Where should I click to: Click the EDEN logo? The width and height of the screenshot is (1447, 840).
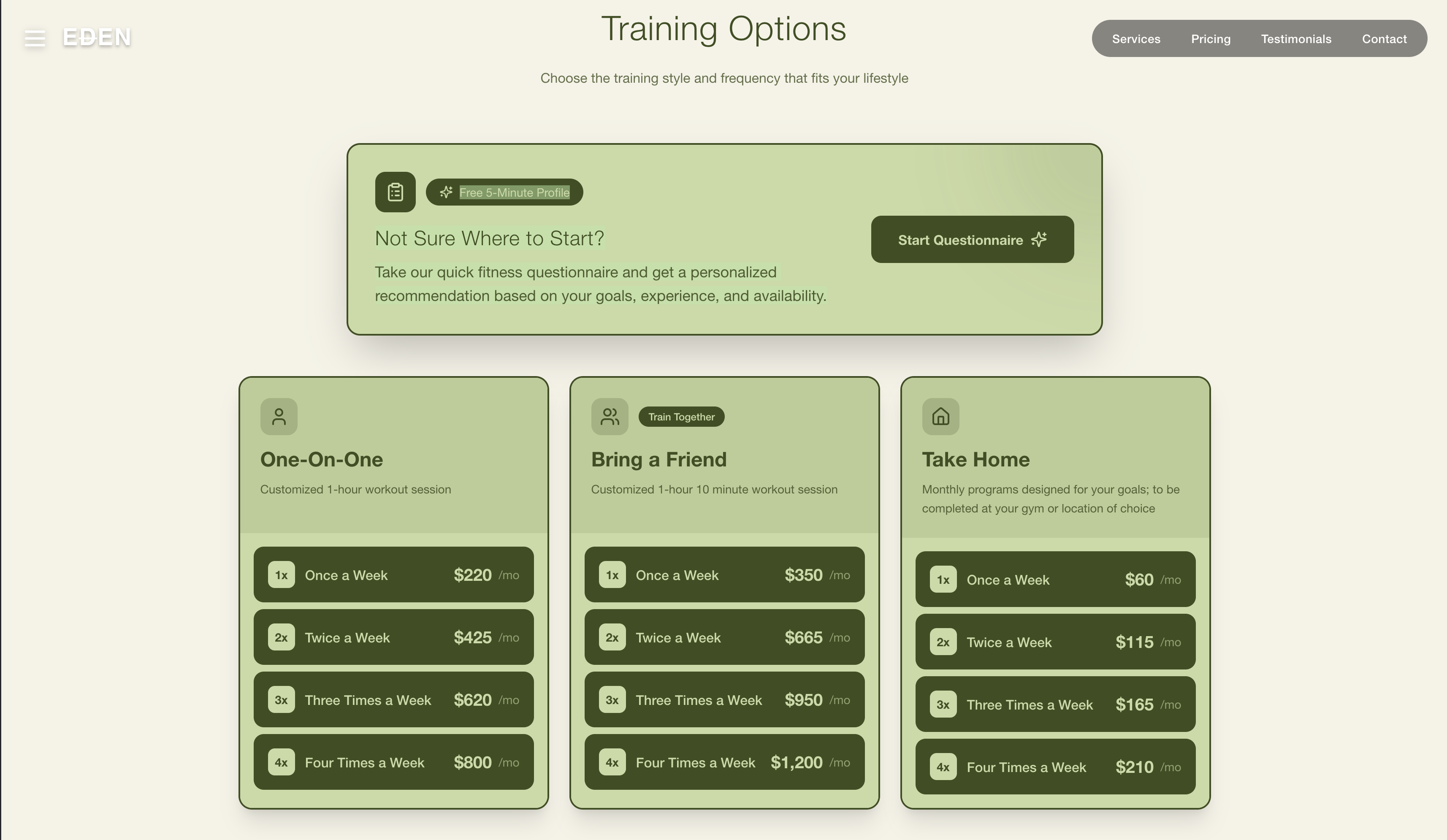(97, 38)
